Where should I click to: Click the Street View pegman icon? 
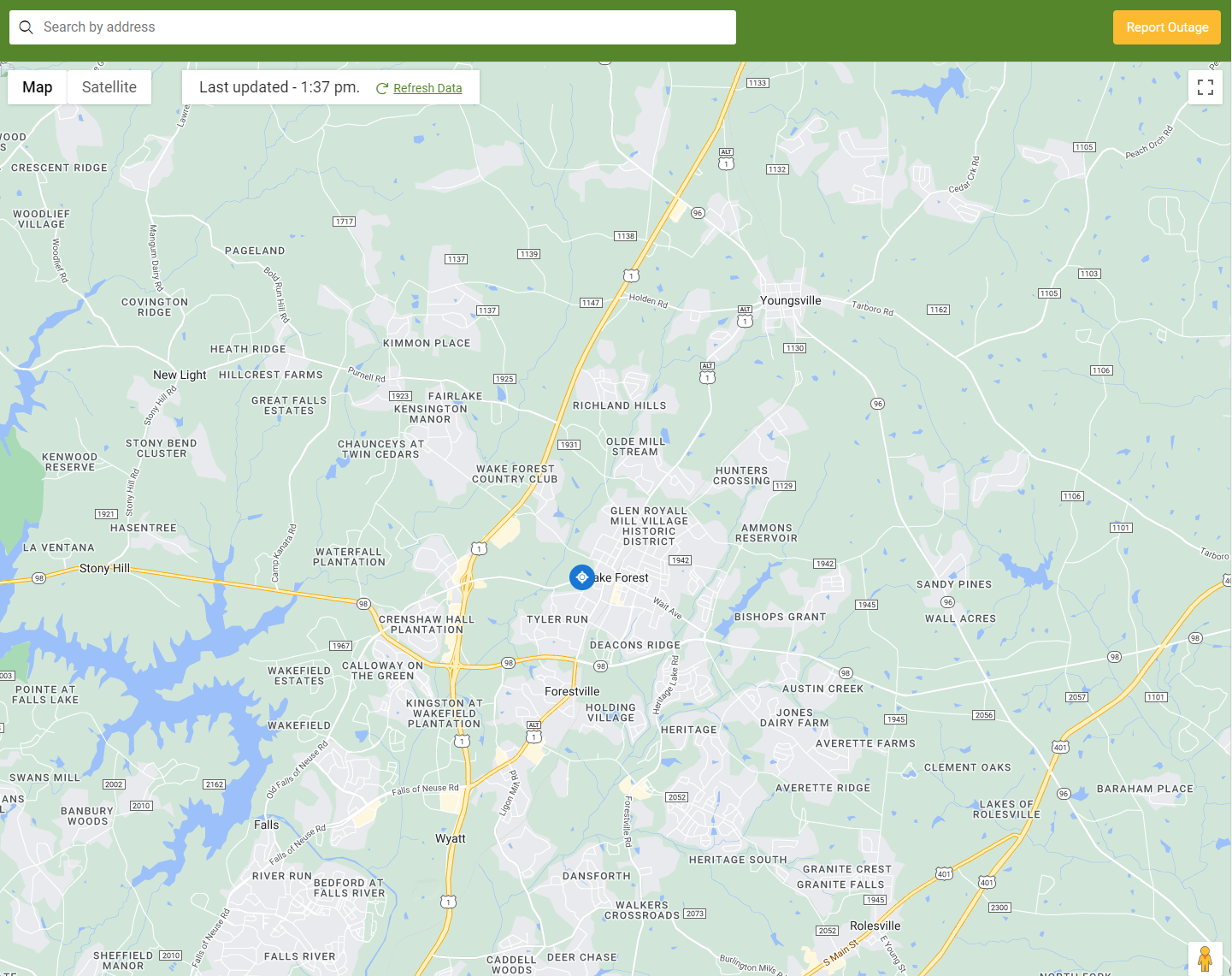(x=1205, y=959)
